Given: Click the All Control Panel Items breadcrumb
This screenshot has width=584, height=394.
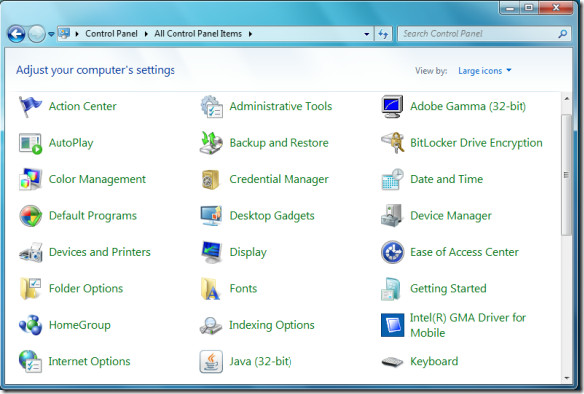Looking at the screenshot, I should pyautogui.click(x=198, y=34).
